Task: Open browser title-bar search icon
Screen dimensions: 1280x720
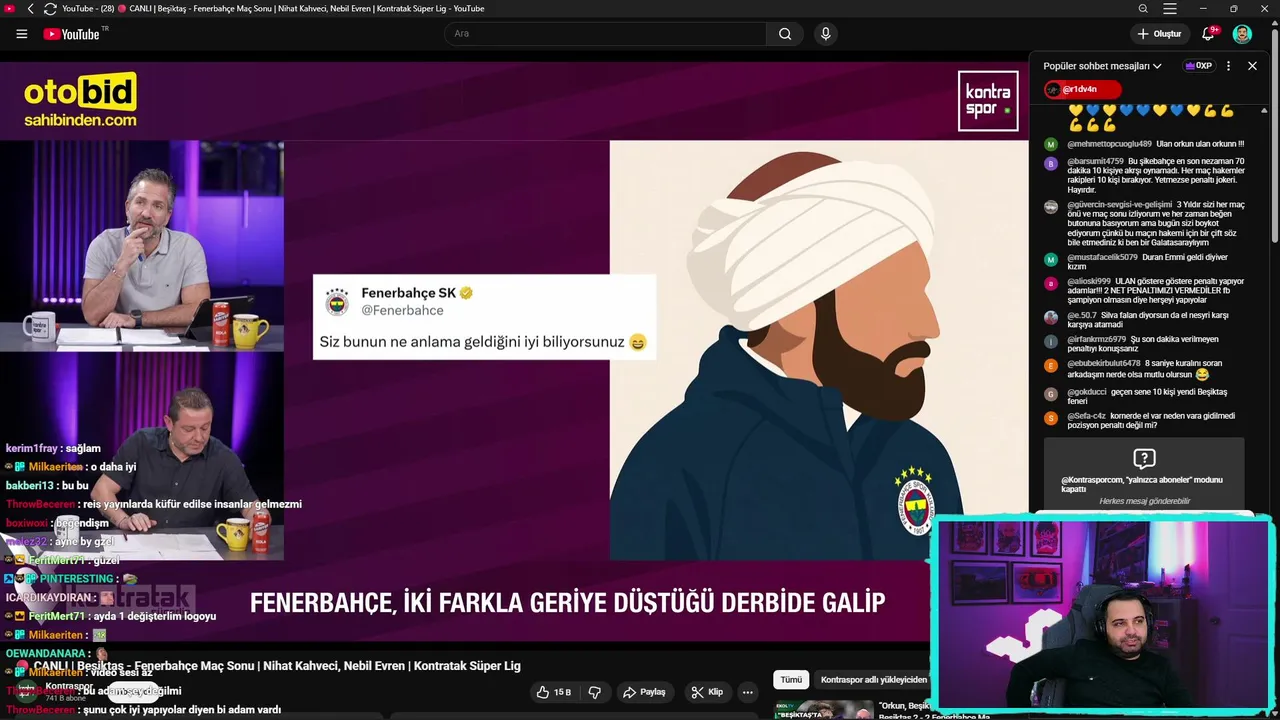Action: point(1143,9)
